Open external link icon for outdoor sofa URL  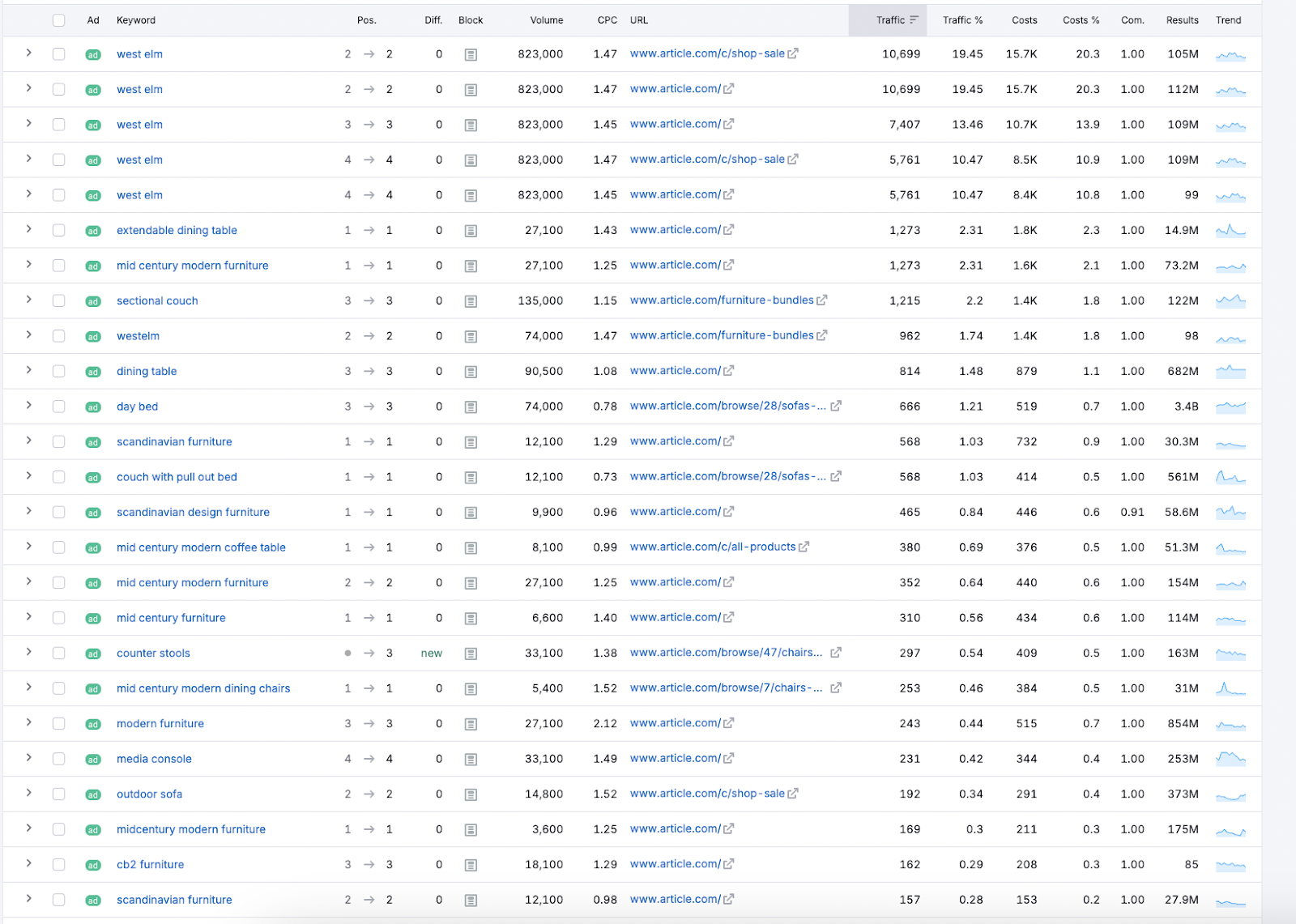[x=793, y=794]
